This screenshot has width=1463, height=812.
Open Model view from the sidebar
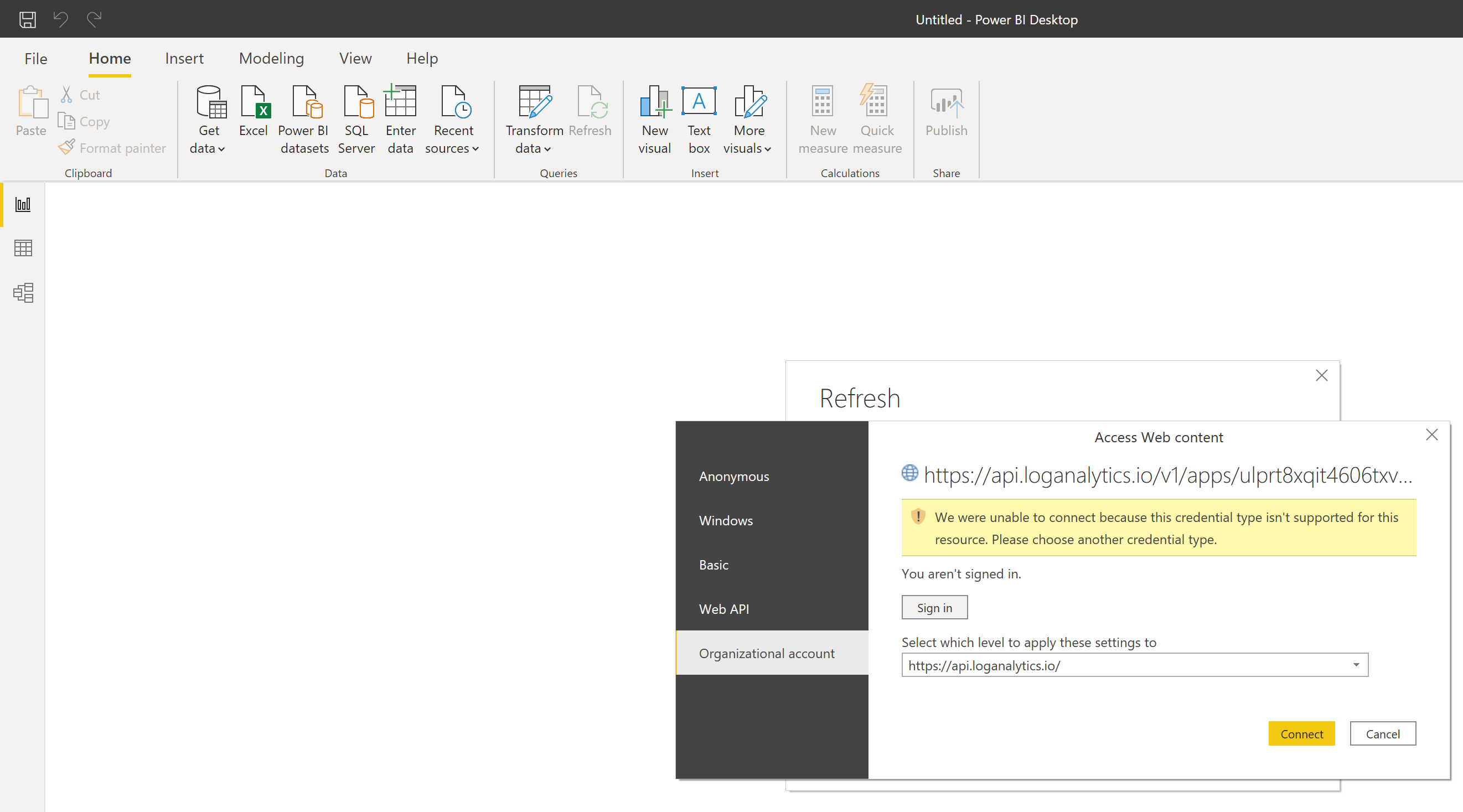[x=23, y=293]
